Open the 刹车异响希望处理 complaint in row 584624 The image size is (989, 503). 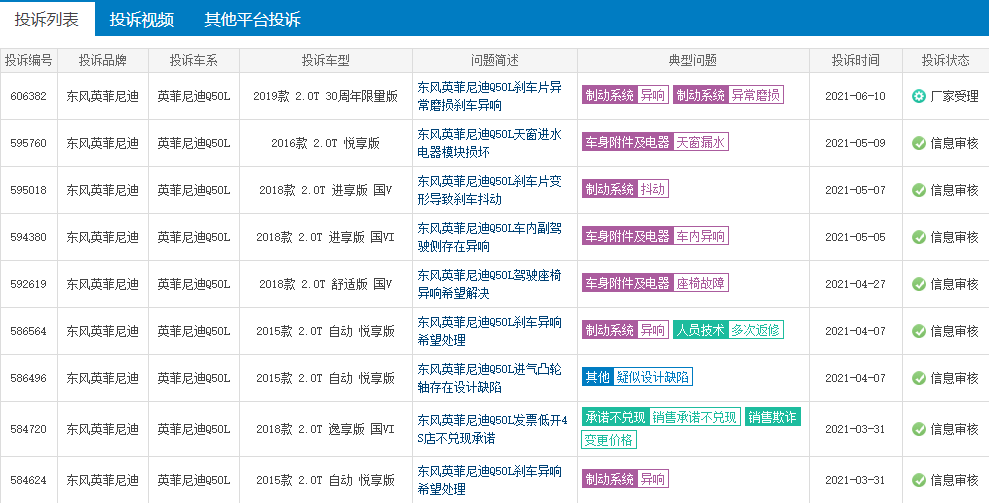click(489, 480)
